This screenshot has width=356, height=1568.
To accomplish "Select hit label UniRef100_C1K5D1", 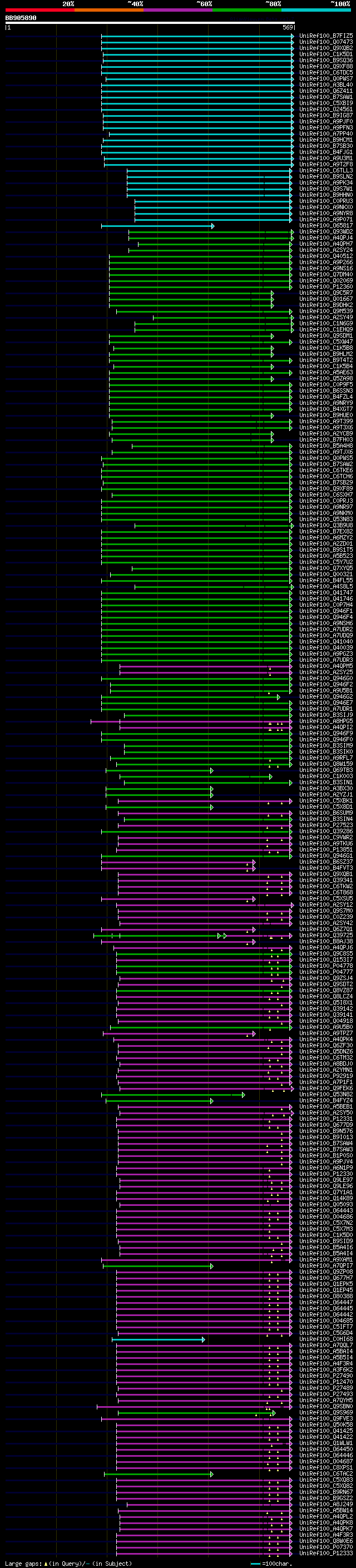I will pyautogui.click(x=326, y=54).
